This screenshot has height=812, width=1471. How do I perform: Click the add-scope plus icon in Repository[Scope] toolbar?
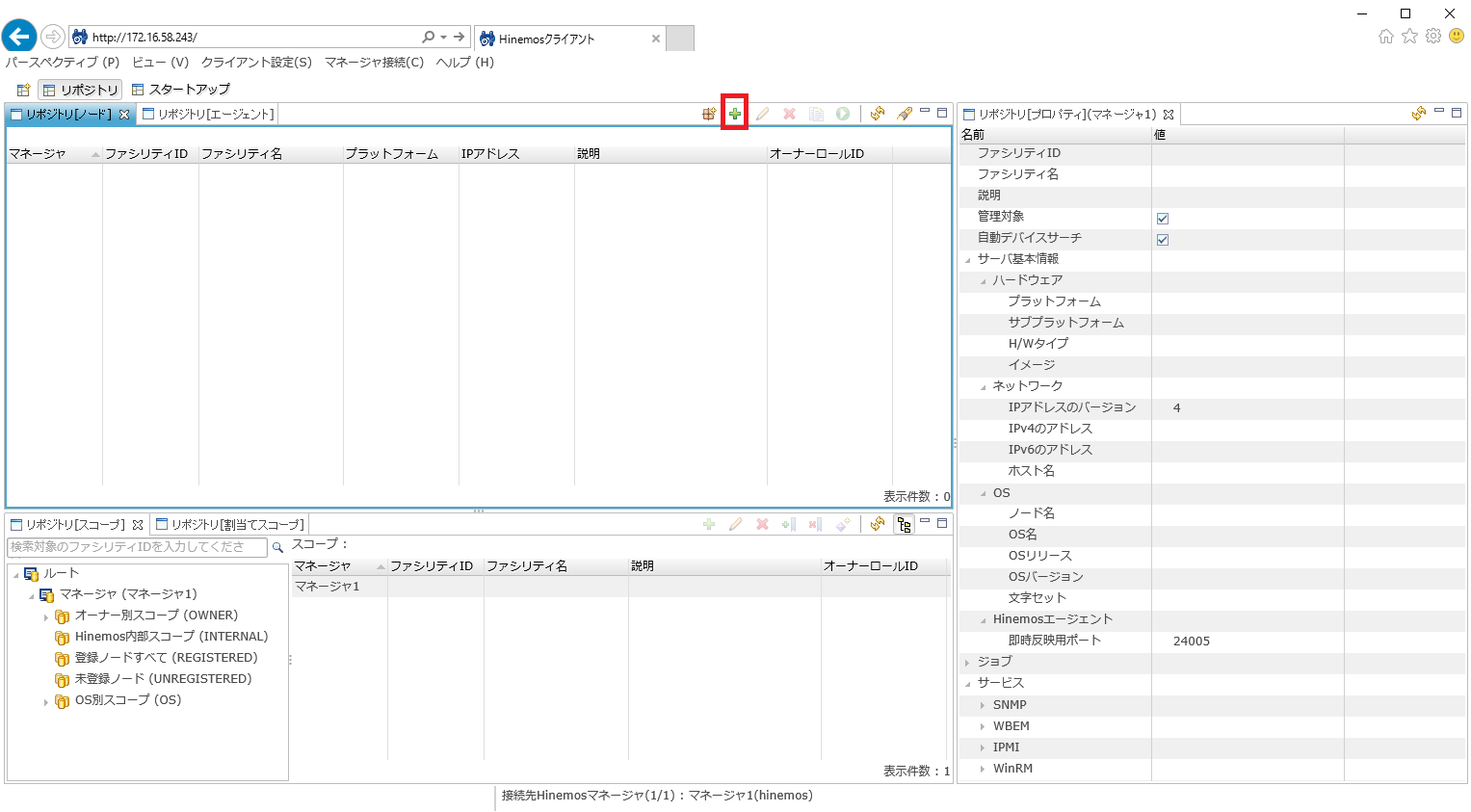click(x=709, y=524)
